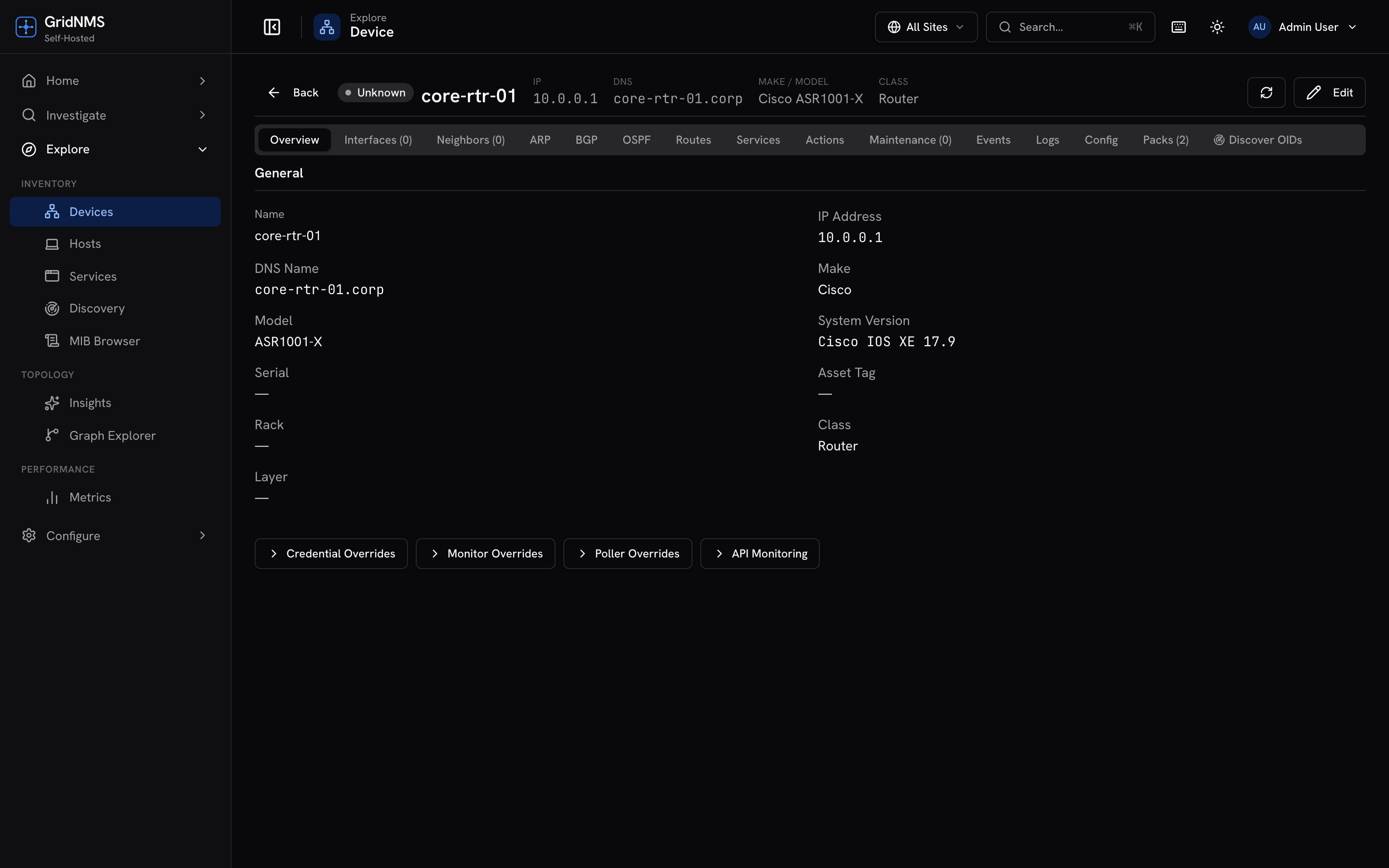Click the Back button label
Image resolution: width=1389 pixels, height=868 pixels.
point(305,93)
